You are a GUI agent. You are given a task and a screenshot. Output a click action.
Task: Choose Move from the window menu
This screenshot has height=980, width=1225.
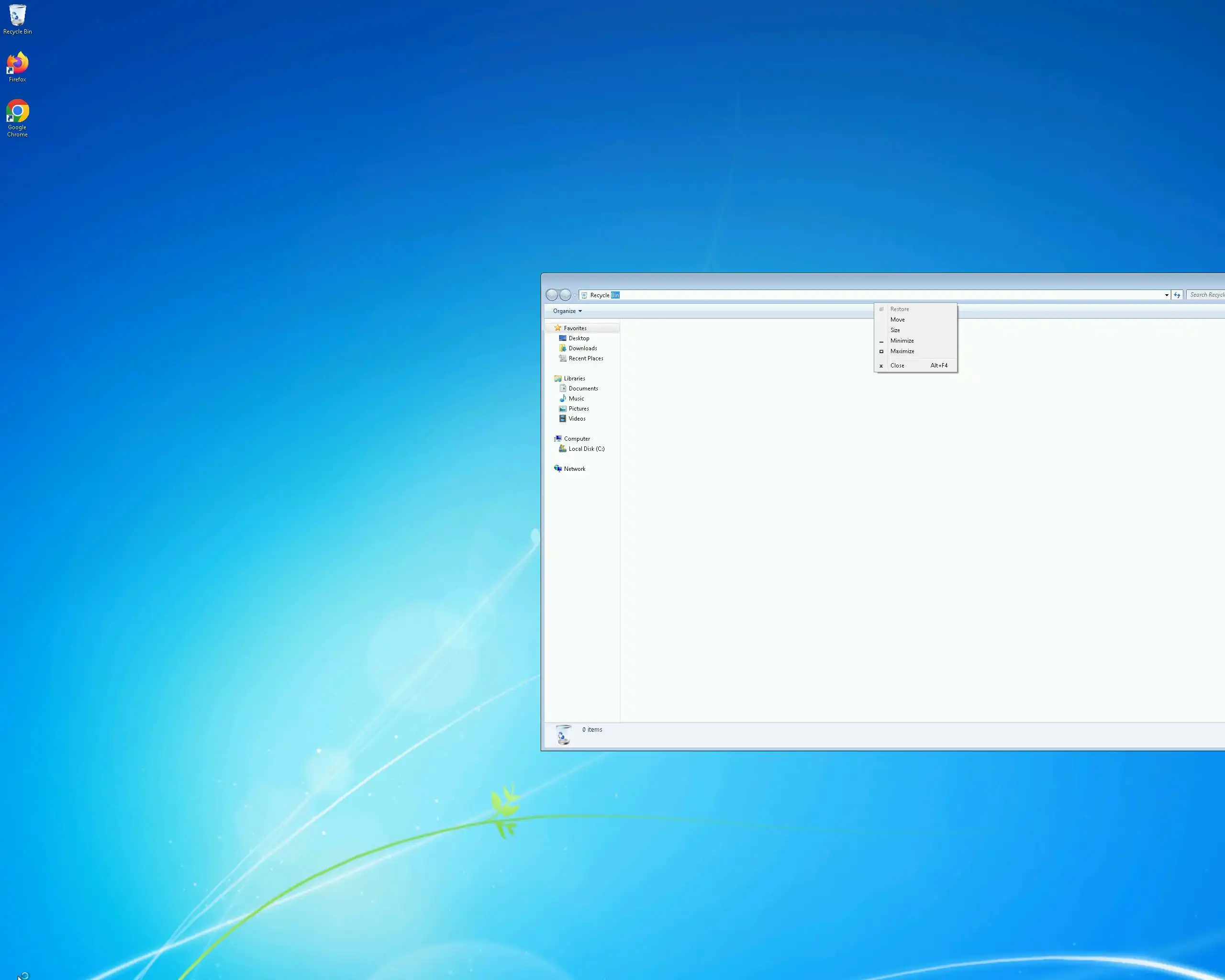coord(897,320)
